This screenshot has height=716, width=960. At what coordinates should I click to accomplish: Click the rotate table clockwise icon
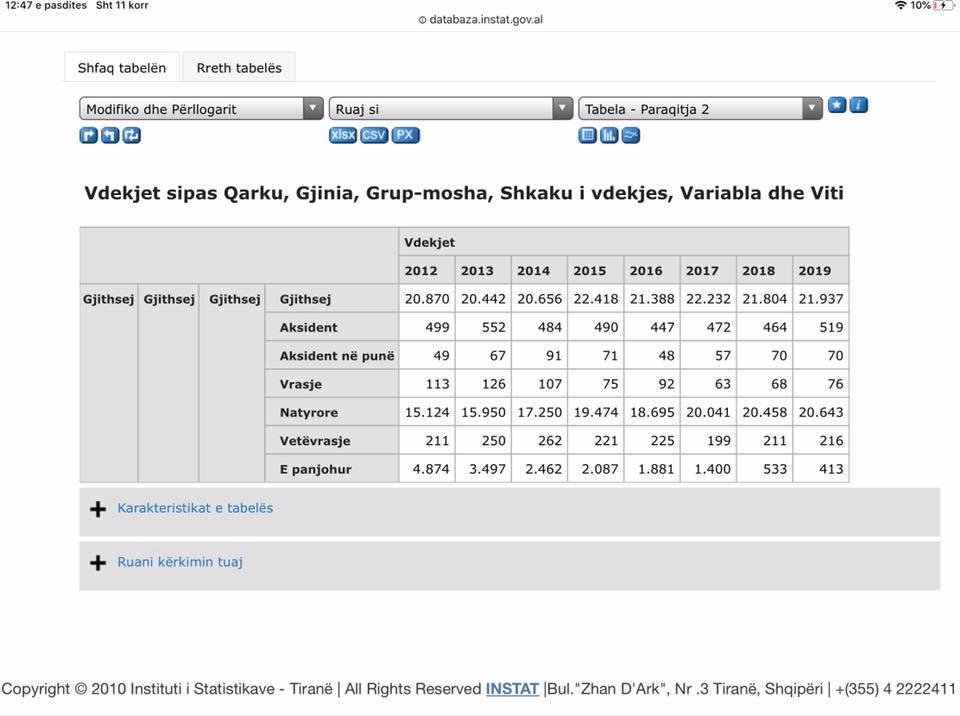[x=88, y=135]
